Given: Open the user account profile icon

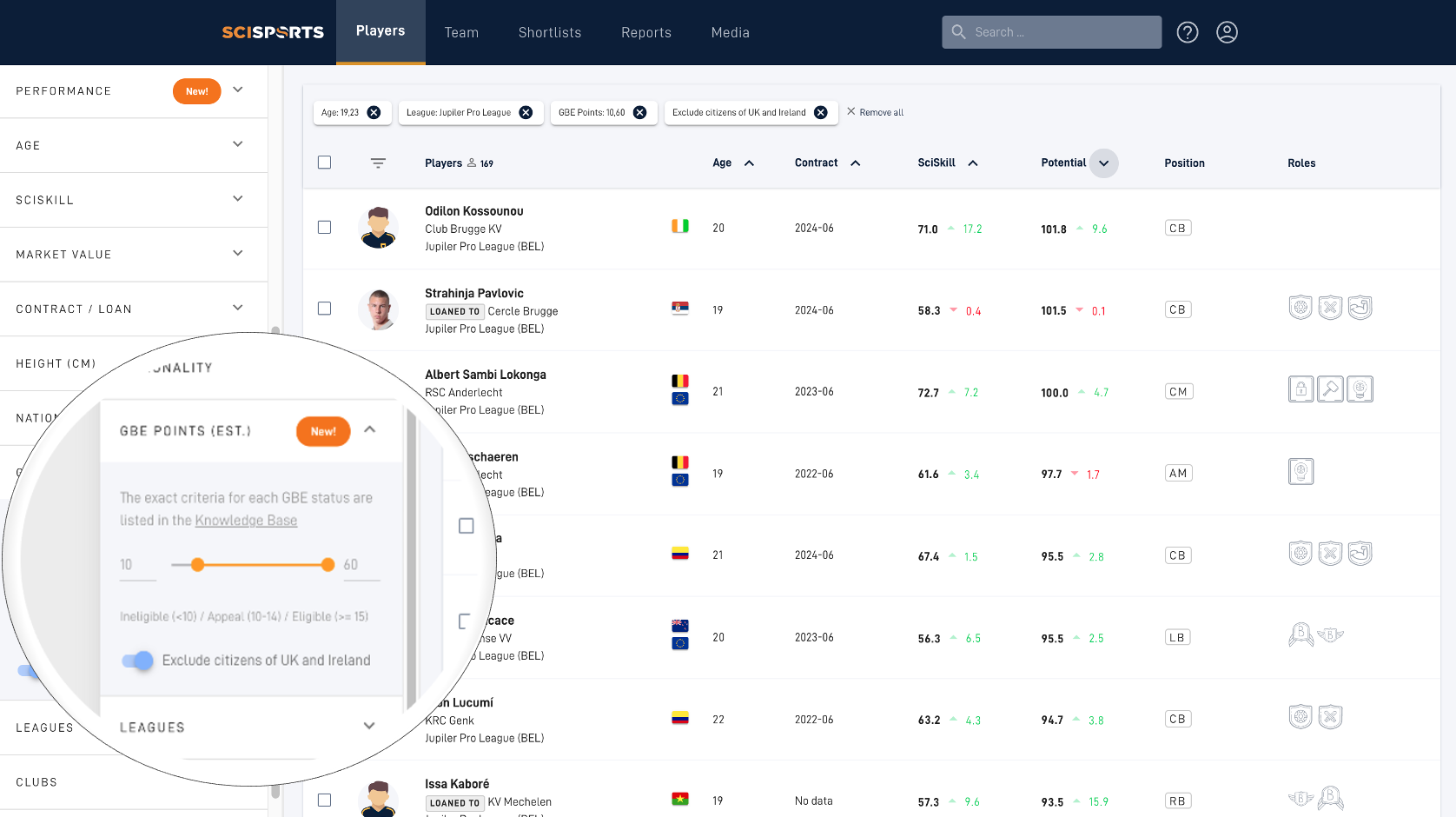Looking at the screenshot, I should click(1227, 32).
